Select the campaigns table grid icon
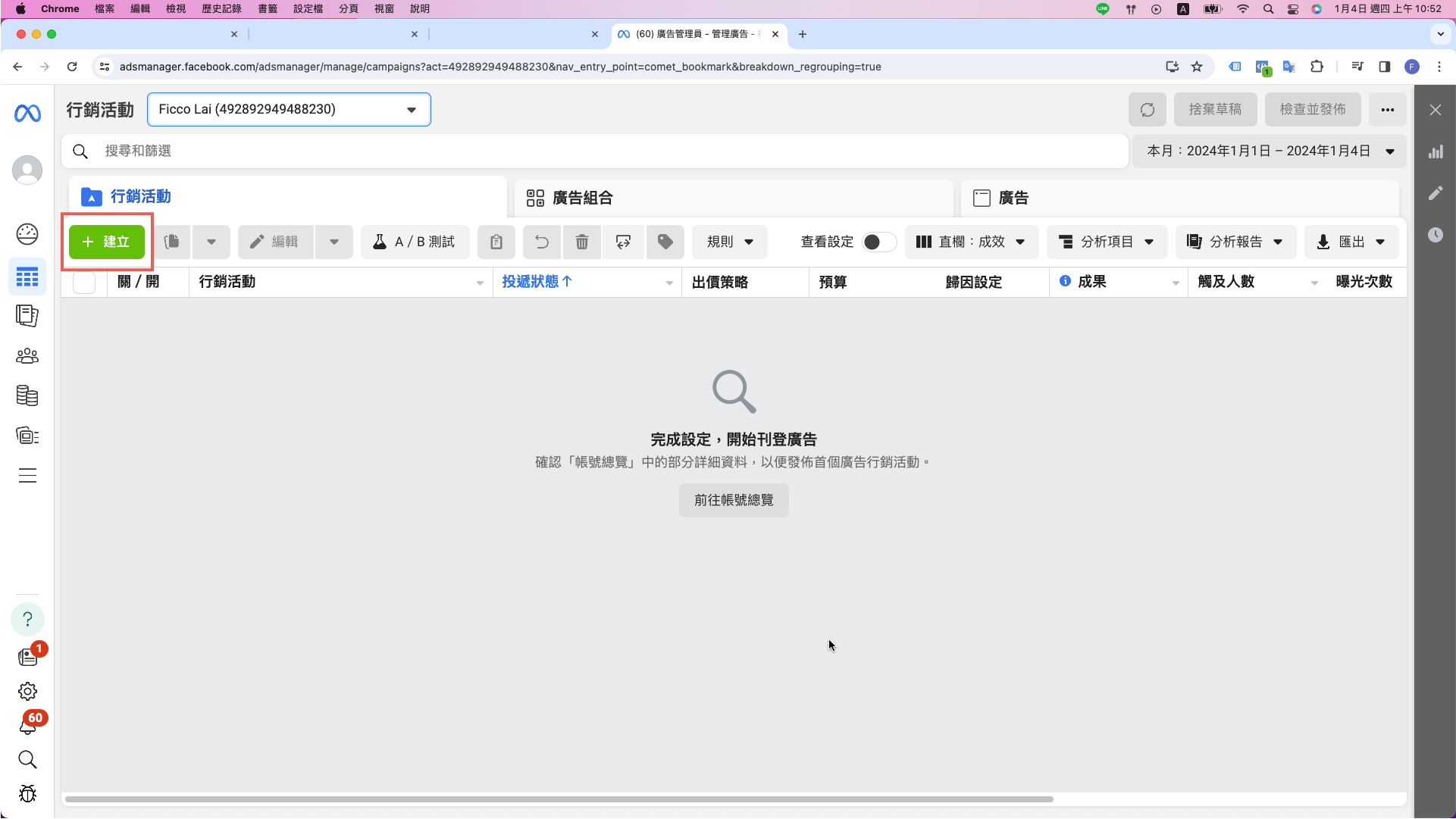This screenshot has height=819, width=1456. (27, 277)
